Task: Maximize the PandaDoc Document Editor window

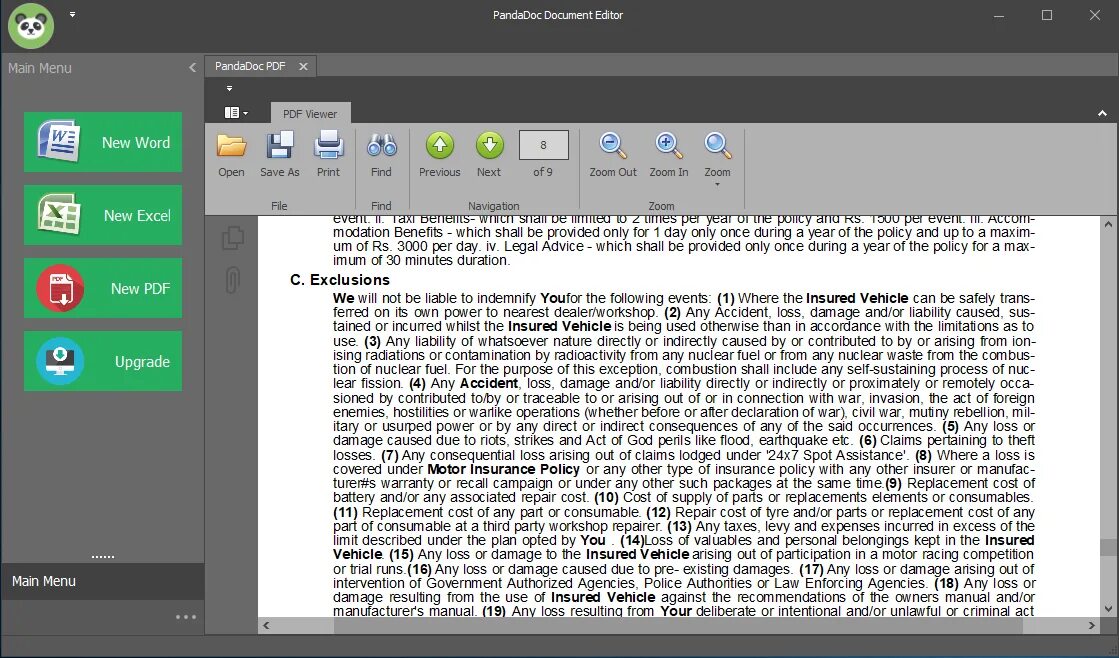Action: tap(1047, 15)
